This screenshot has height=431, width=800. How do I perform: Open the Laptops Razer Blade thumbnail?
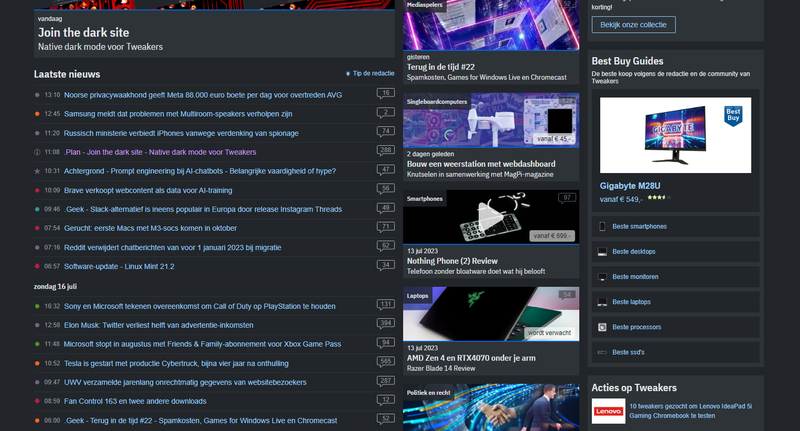pyautogui.click(x=491, y=314)
